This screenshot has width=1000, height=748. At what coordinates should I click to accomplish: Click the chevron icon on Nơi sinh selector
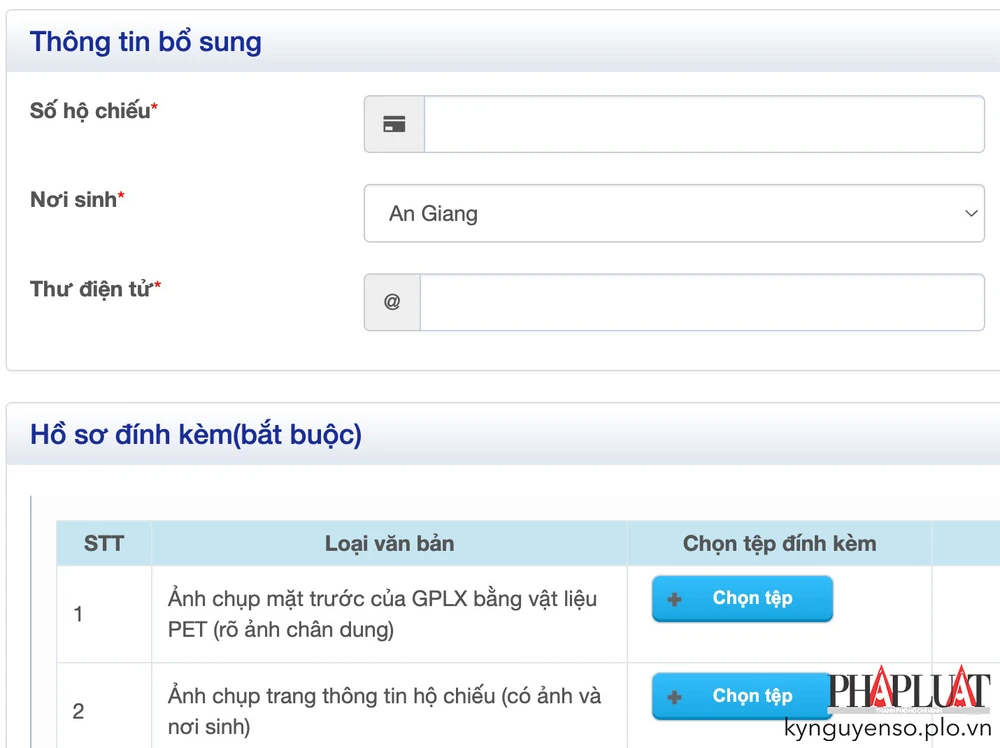coord(970,213)
